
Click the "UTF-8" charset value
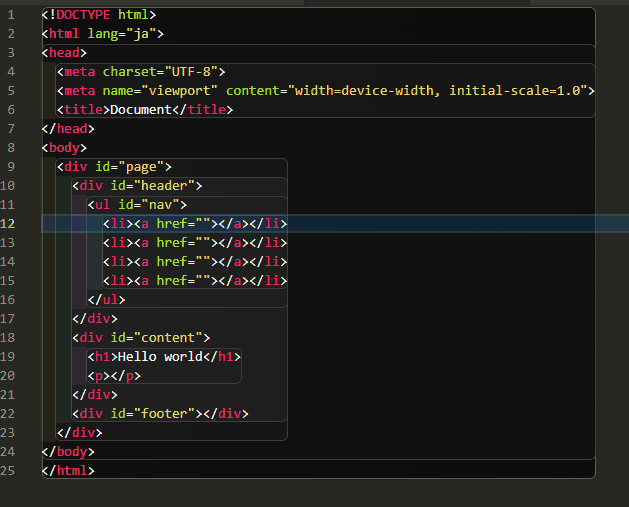click(194, 72)
